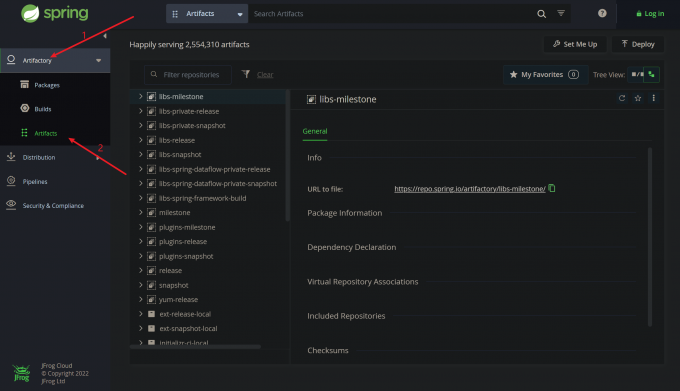Open the three-dot actions menu for libs-milestone
This screenshot has height=391, width=680.
654,98
